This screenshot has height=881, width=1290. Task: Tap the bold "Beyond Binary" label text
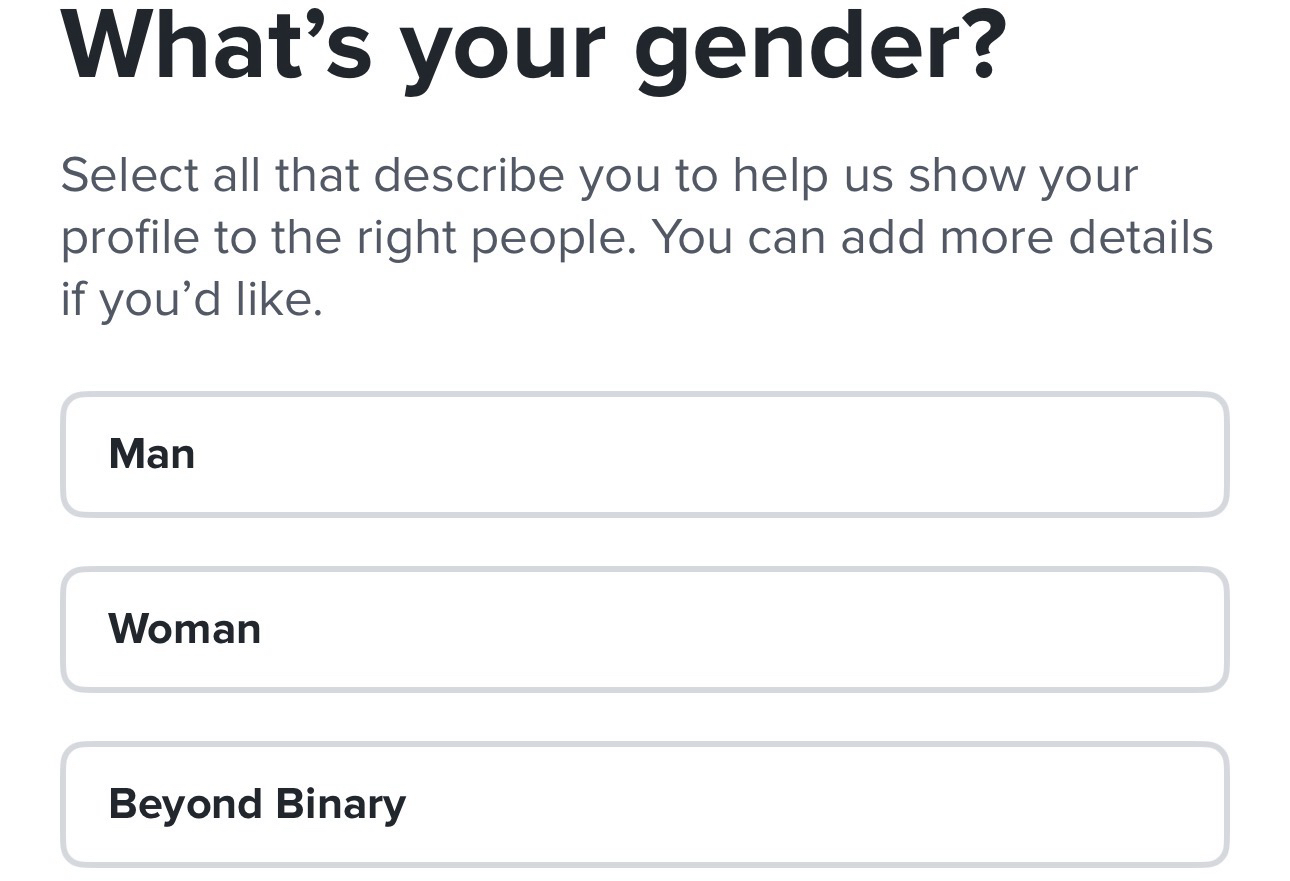[257, 805]
